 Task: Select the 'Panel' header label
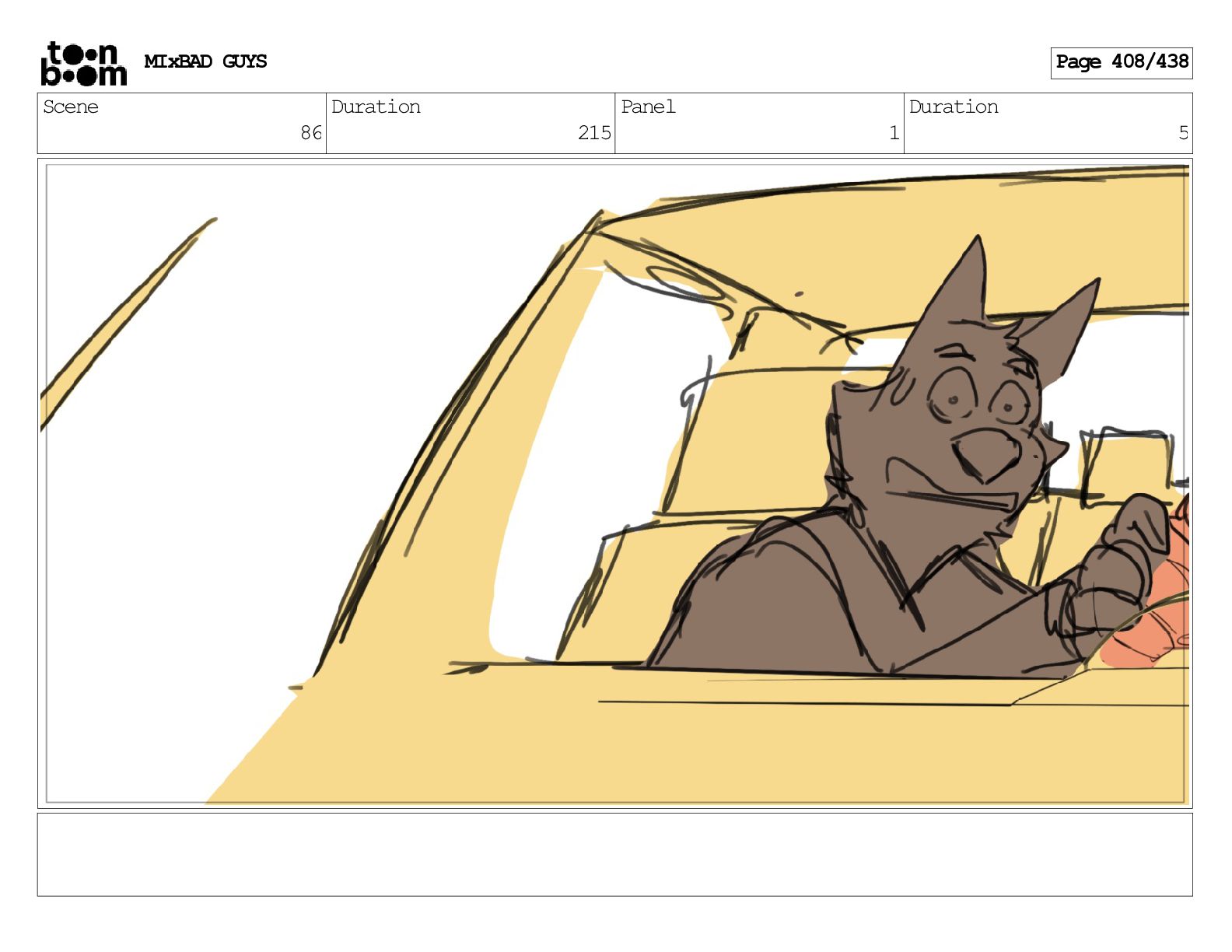(x=648, y=107)
